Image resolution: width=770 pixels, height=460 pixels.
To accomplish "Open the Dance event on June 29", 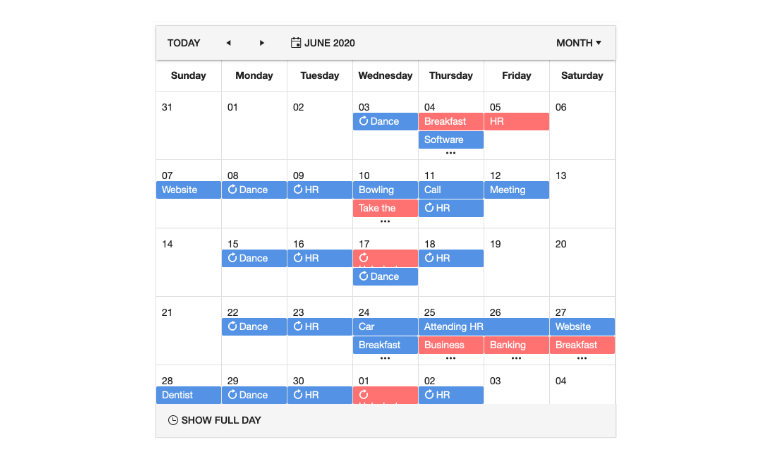I will pos(254,395).
